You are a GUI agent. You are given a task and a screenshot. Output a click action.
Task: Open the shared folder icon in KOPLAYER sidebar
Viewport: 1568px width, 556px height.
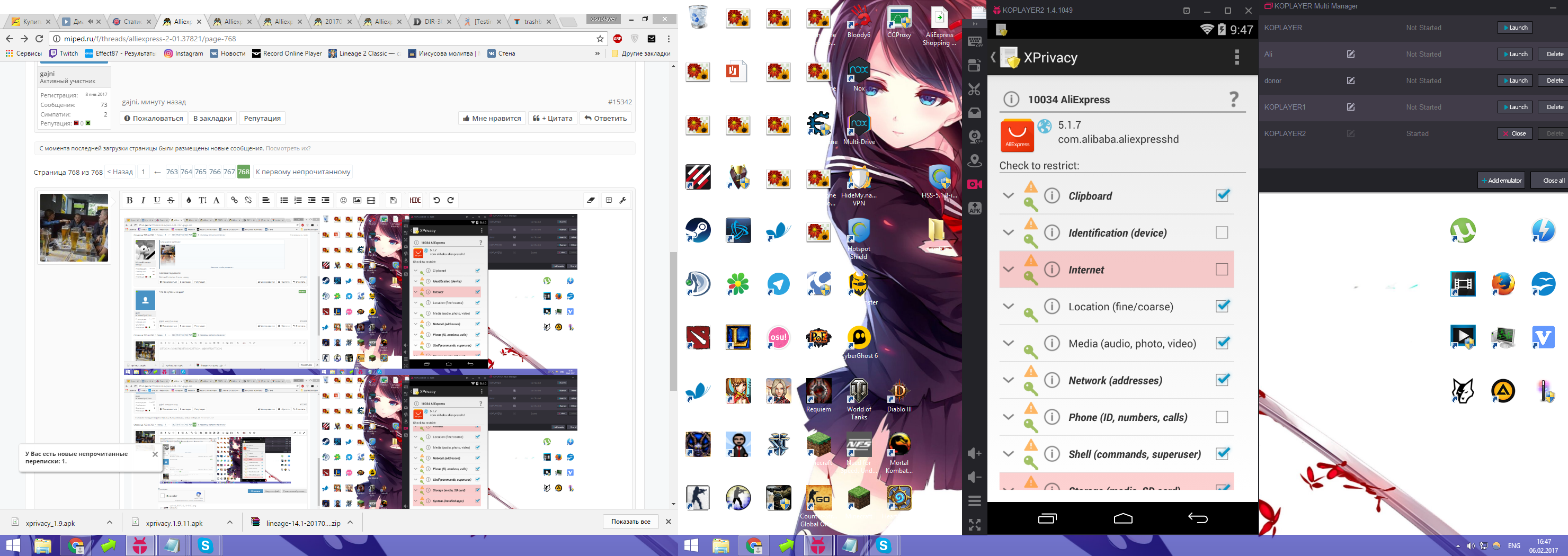[975, 113]
